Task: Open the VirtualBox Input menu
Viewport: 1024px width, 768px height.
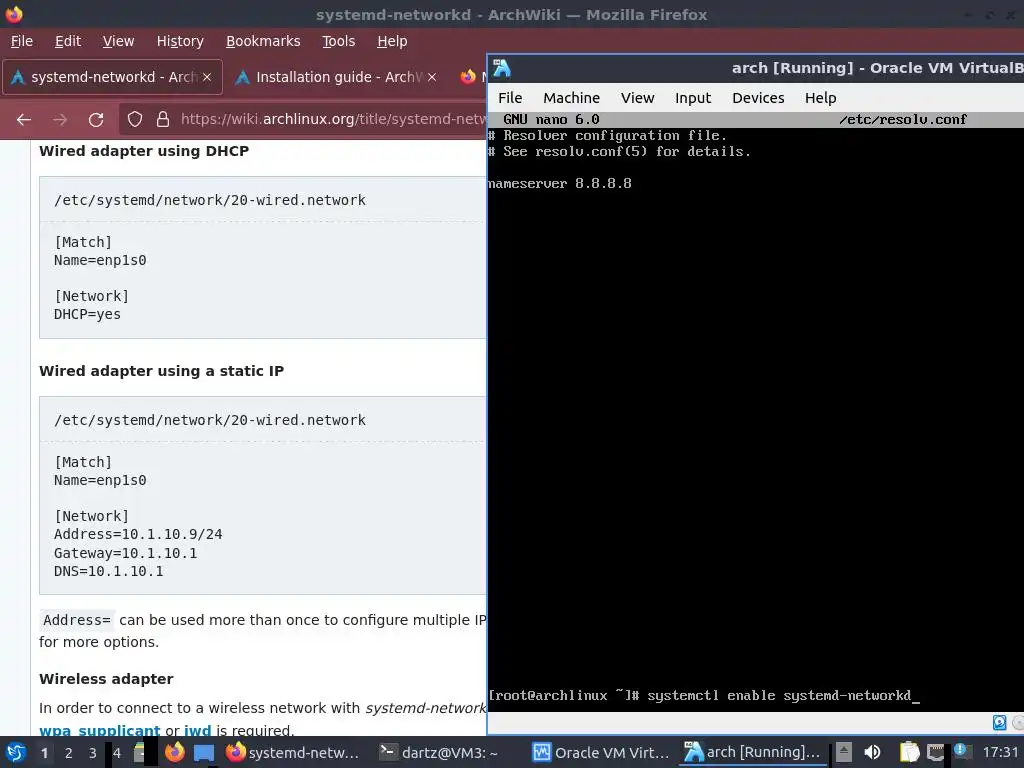Action: (693, 98)
